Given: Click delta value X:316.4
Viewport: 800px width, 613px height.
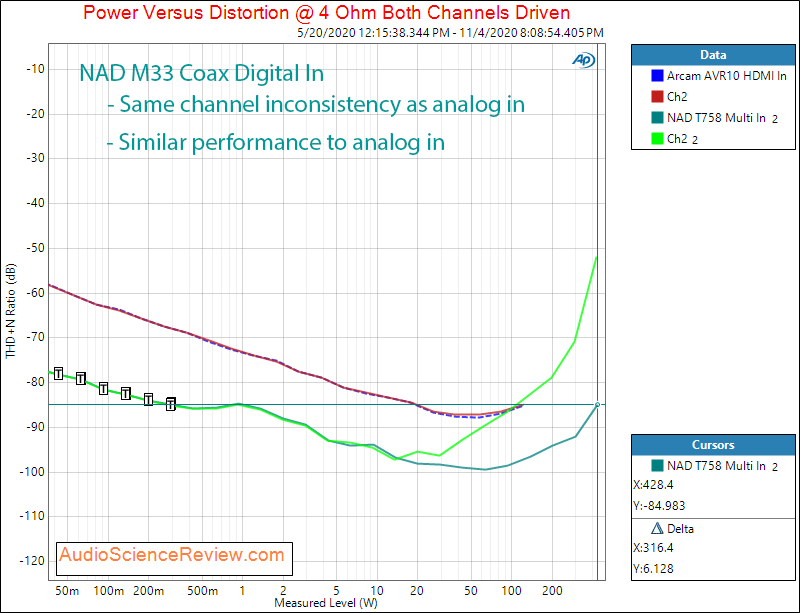Looking at the screenshot, I should point(653,548).
